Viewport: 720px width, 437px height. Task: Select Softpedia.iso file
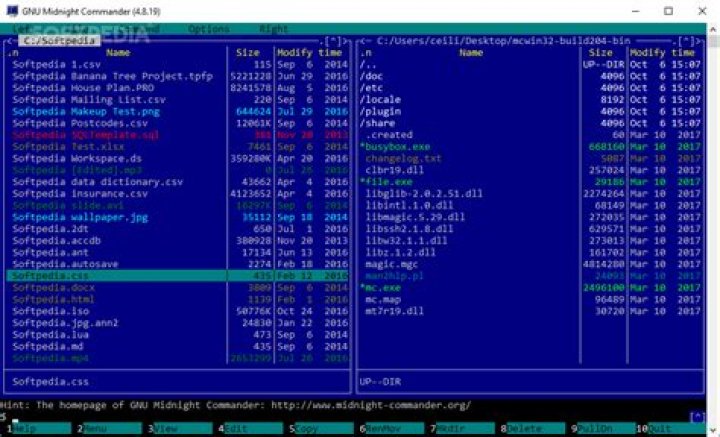pyautogui.click(x=177, y=311)
